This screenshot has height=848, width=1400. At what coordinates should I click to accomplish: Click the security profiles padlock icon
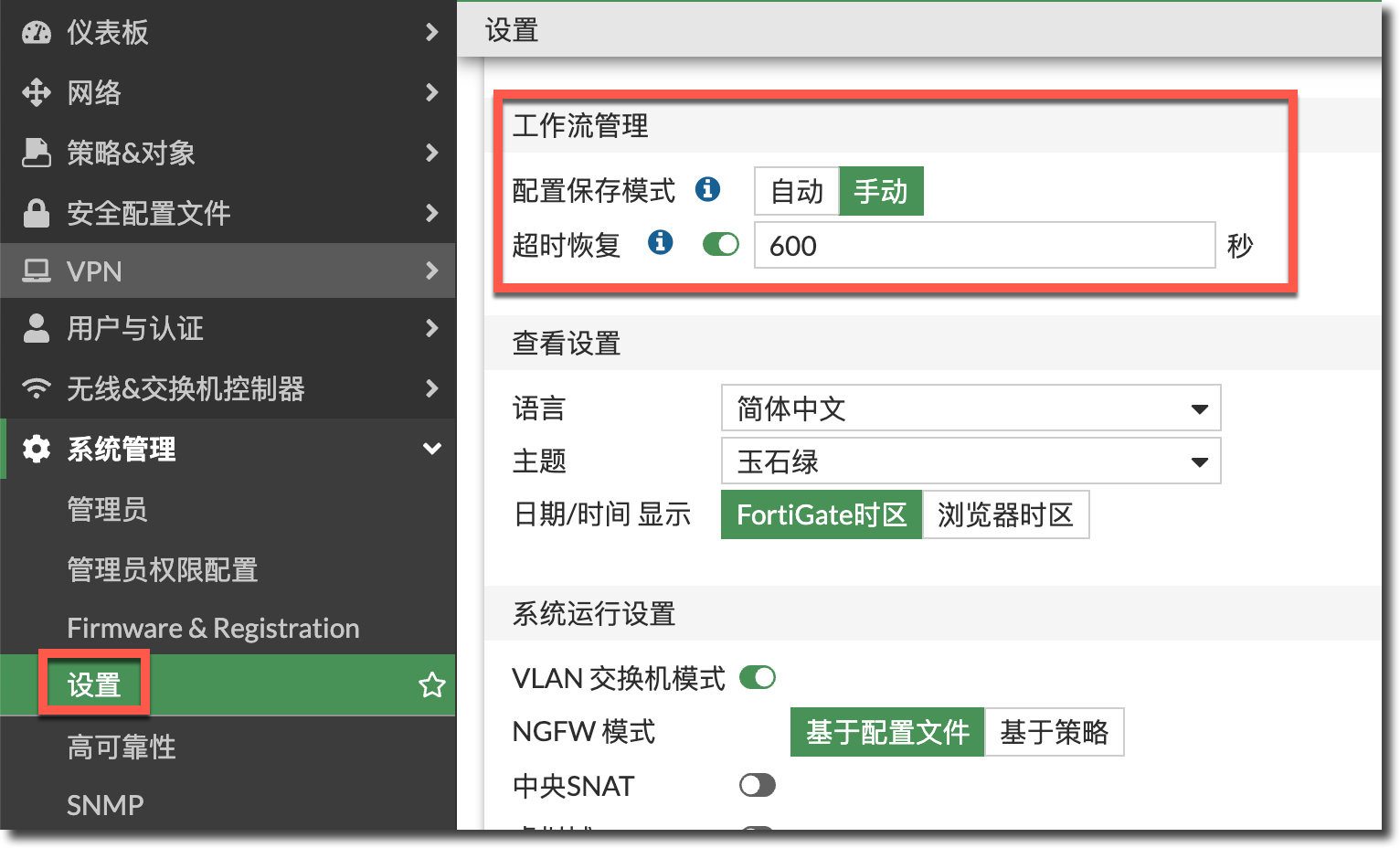pyautogui.click(x=37, y=213)
